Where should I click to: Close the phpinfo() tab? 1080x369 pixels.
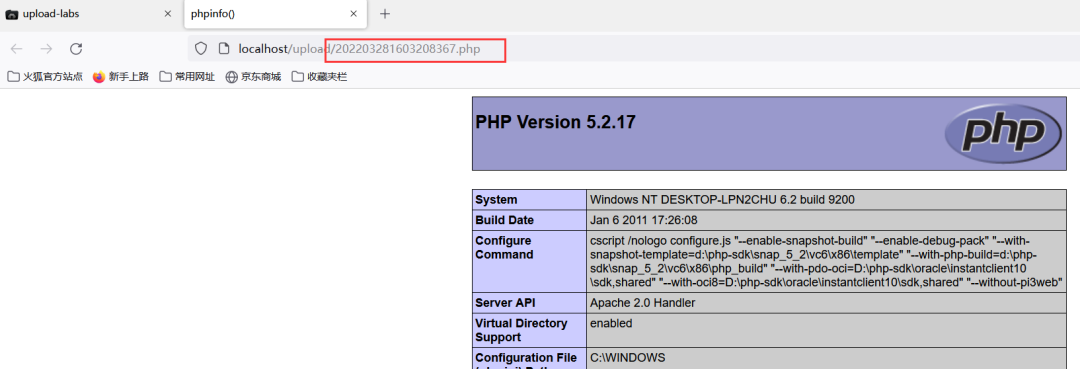(353, 14)
